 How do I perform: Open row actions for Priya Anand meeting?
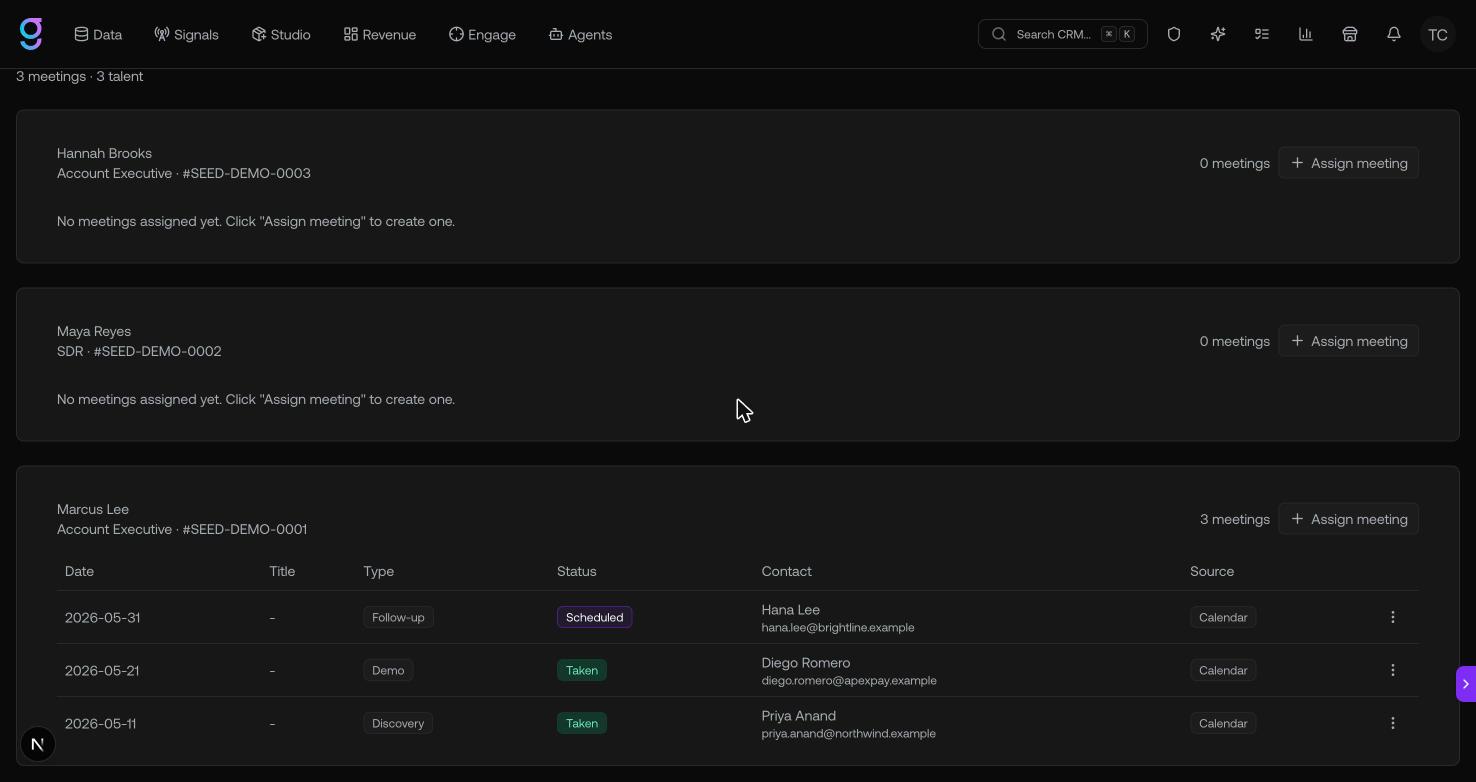1393,723
